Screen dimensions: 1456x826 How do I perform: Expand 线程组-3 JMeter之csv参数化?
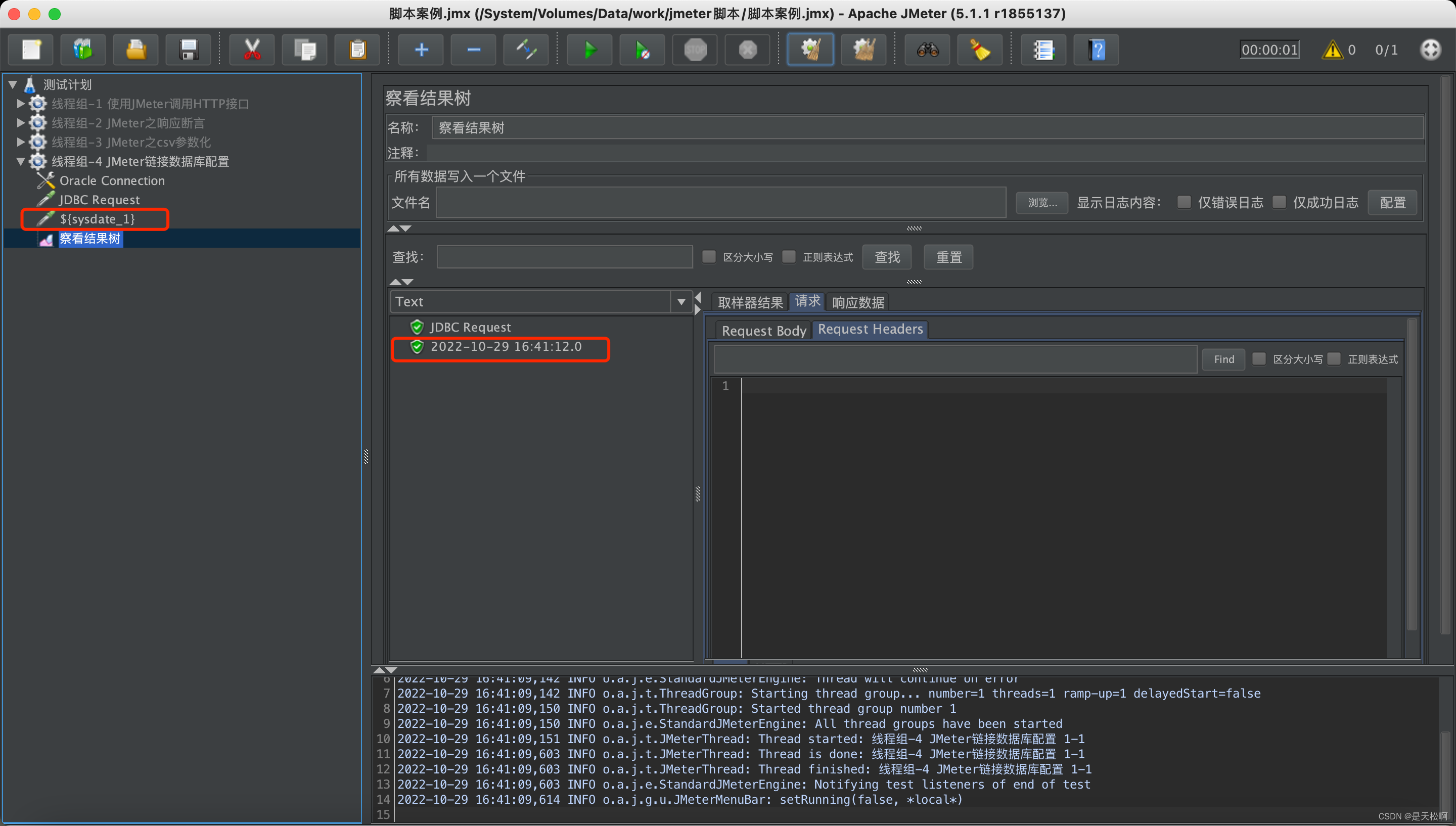point(21,142)
